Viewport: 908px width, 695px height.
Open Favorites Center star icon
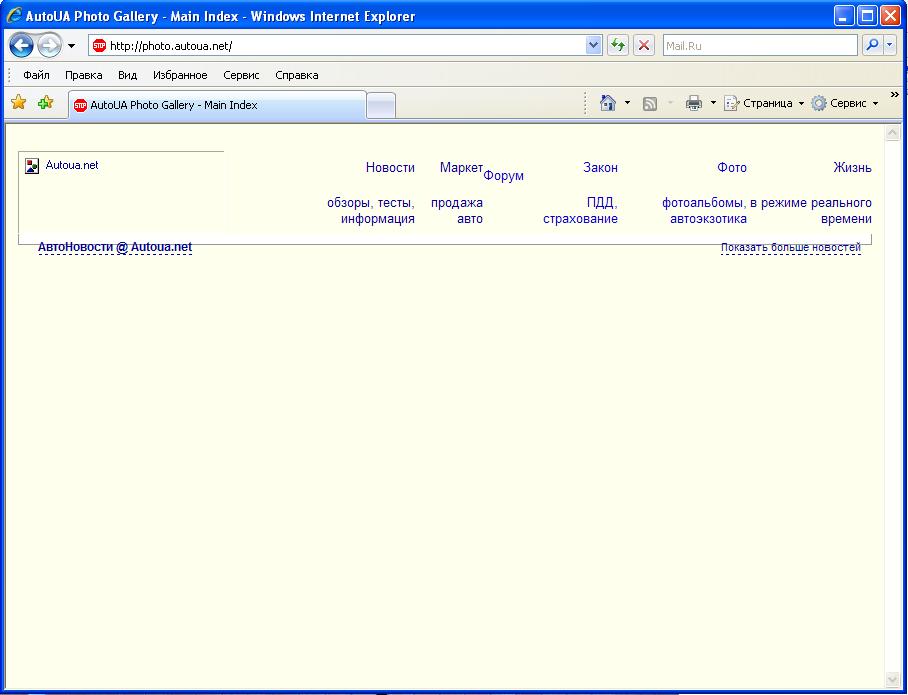[x=19, y=103]
